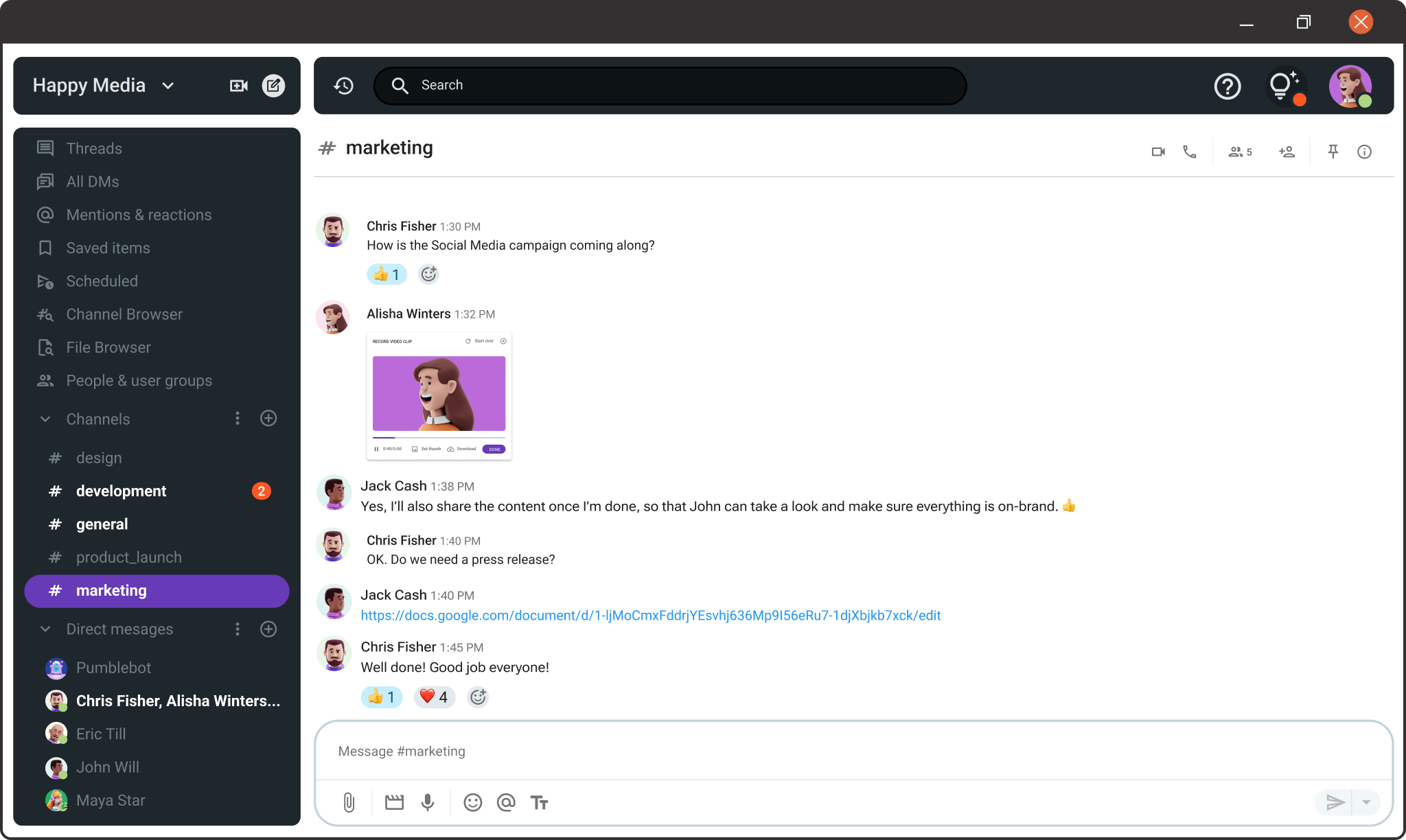
Task: Toggle the heart reaction on Chris Fisher's message
Action: (x=434, y=697)
